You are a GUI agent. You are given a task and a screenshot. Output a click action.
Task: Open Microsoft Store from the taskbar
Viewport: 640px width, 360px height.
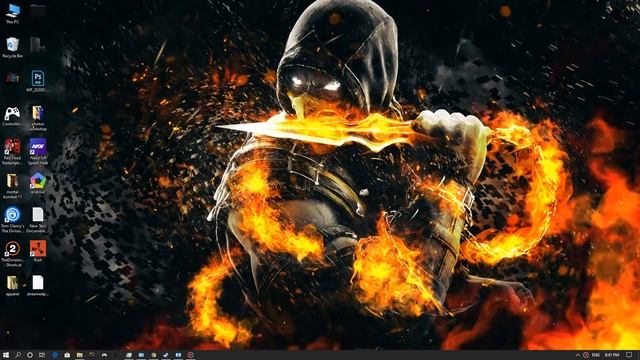pyautogui.click(x=67, y=355)
